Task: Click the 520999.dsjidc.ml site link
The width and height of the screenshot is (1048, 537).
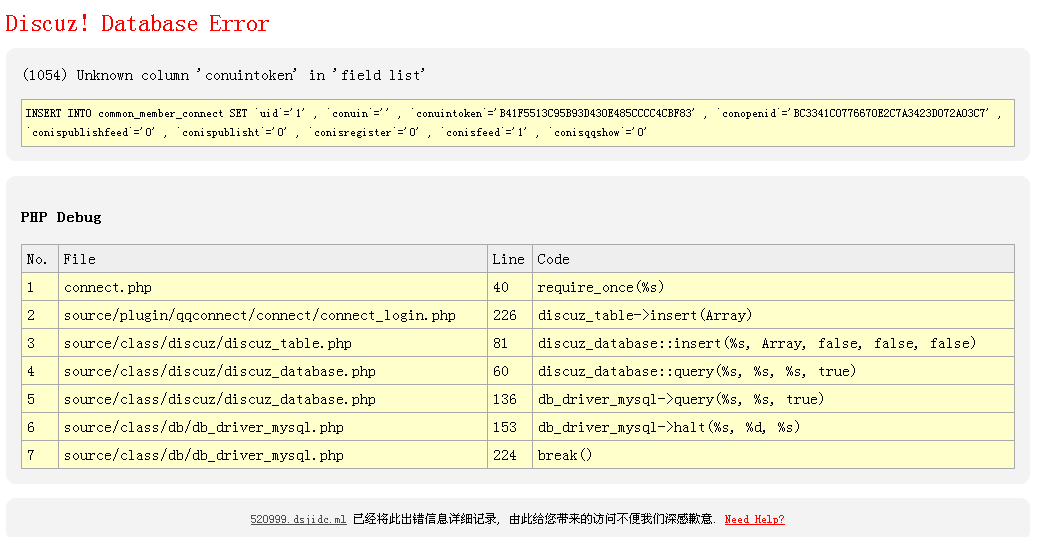Action: 298,520
